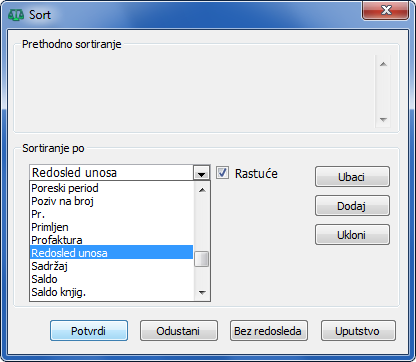The width and height of the screenshot is (416, 362).
Task: Click down arrow in Prethodno sortiranje box
Action: (x=383, y=119)
